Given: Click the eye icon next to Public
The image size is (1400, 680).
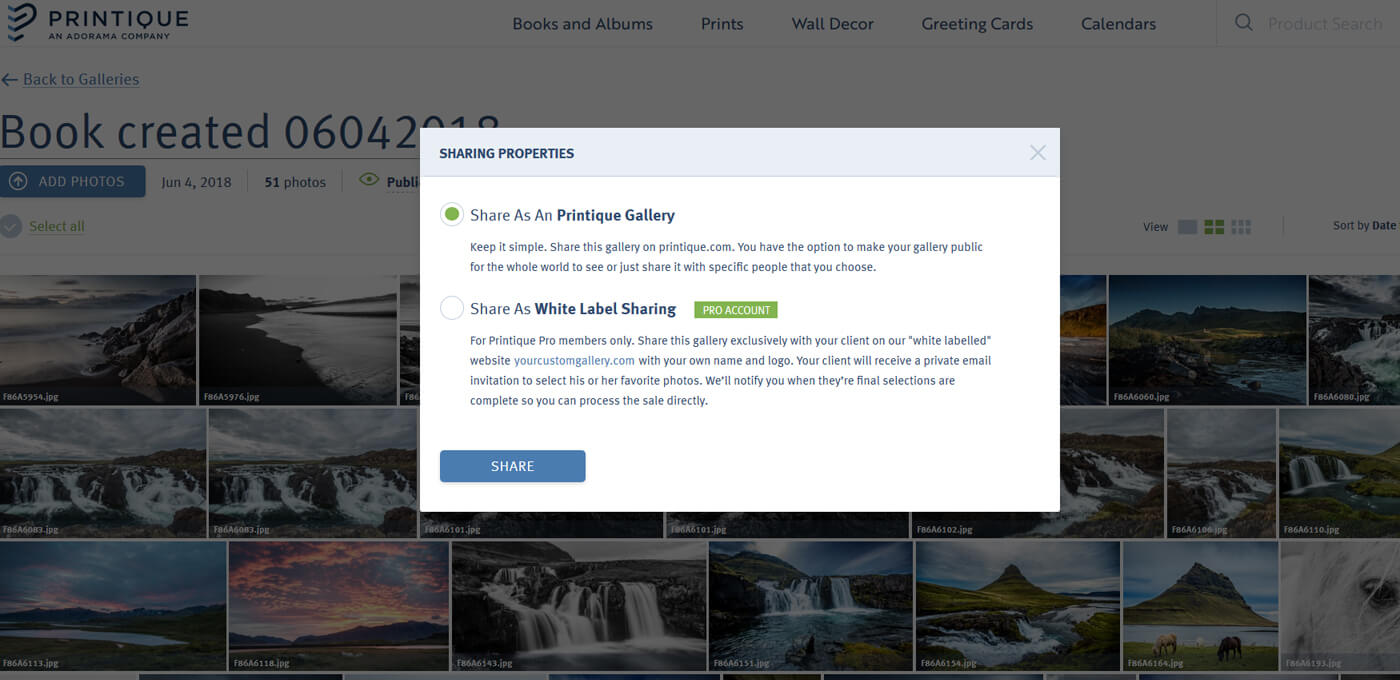Looking at the screenshot, I should point(369,181).
